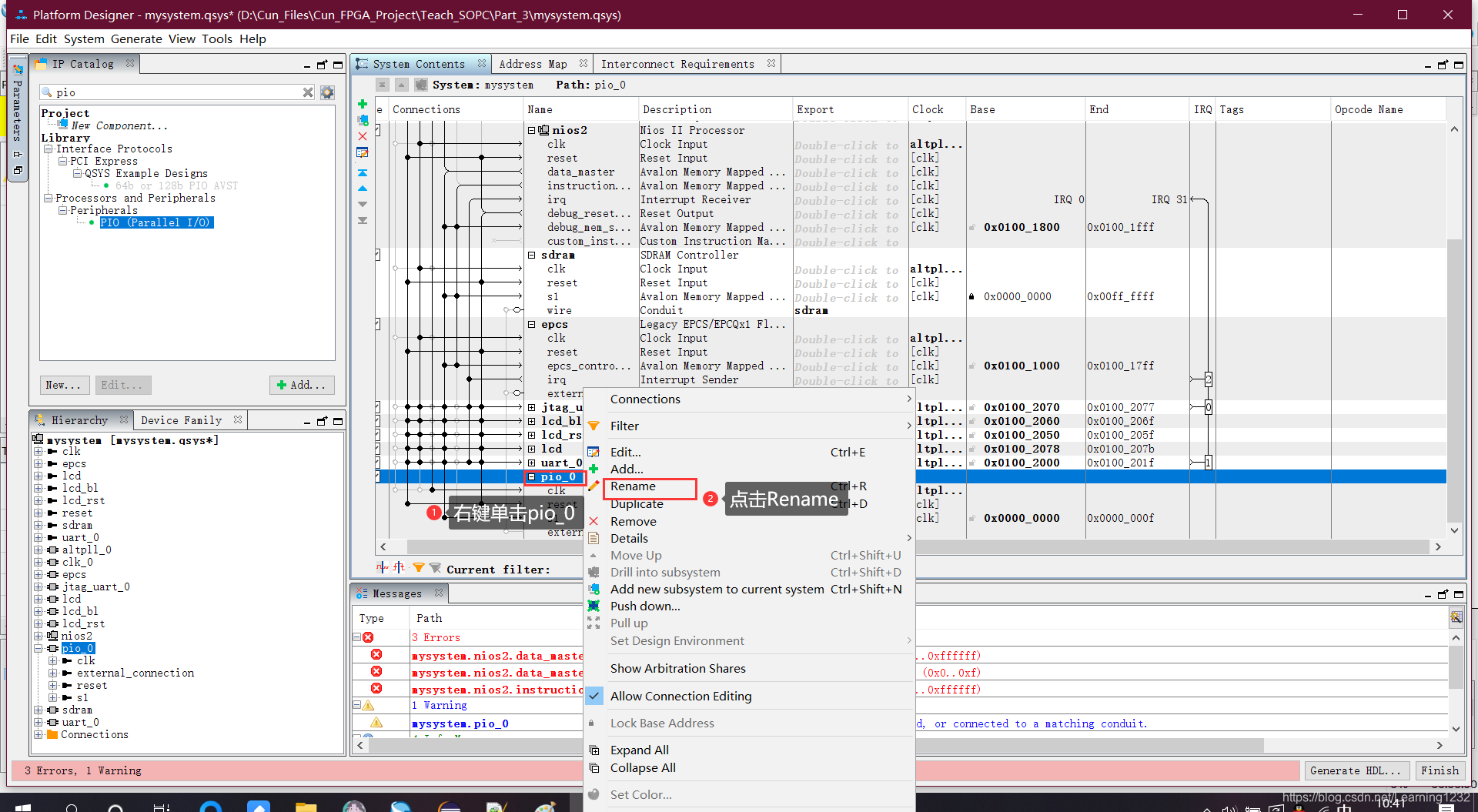Switch to the Interconnect Requirements tab
Image resolution: width=1478 pixels, height=812 pixels.
(x=677, y=64)
